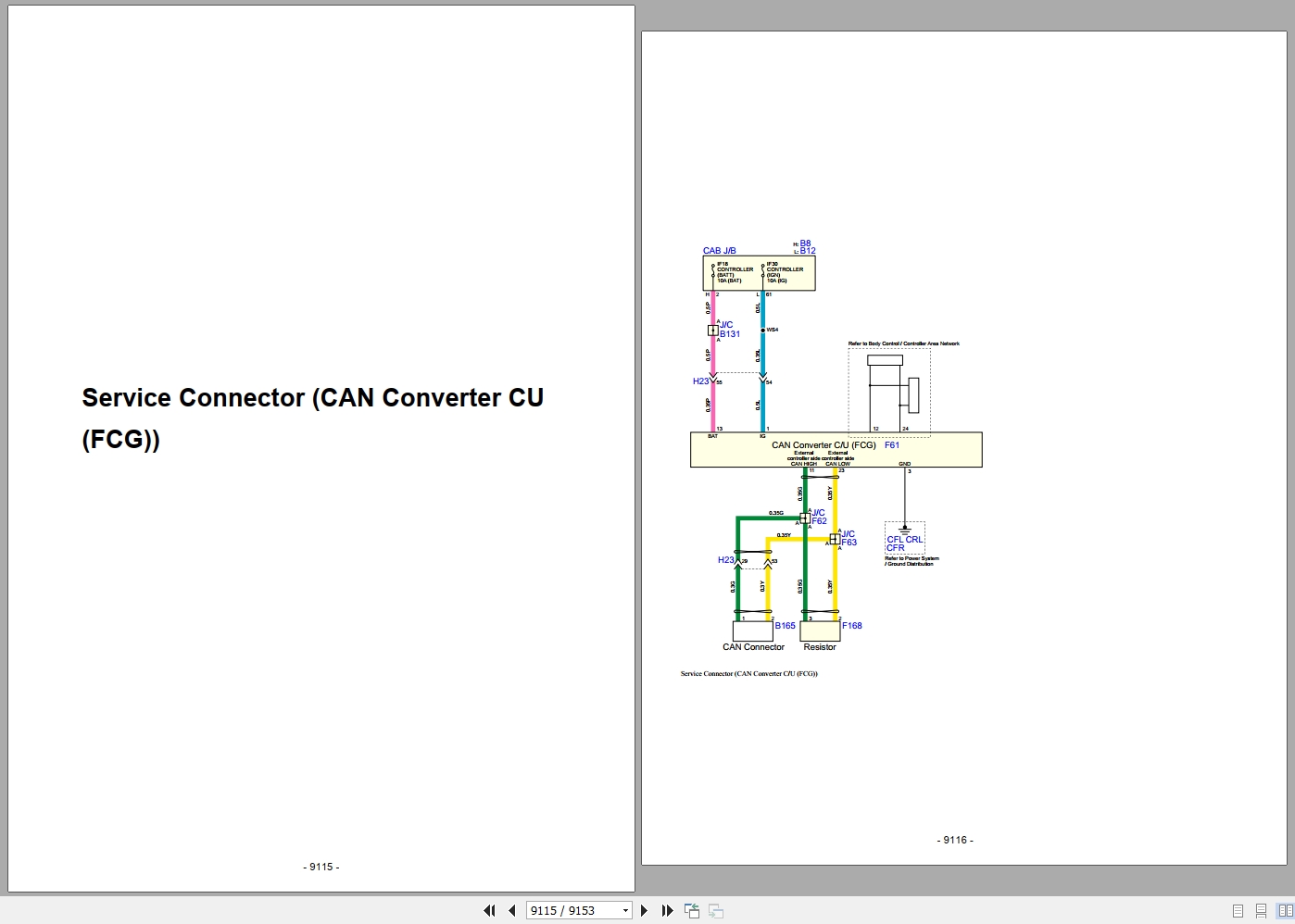Click the F62 joint connector label
The height and width of the screenshot is (924, 1295).
820,521
